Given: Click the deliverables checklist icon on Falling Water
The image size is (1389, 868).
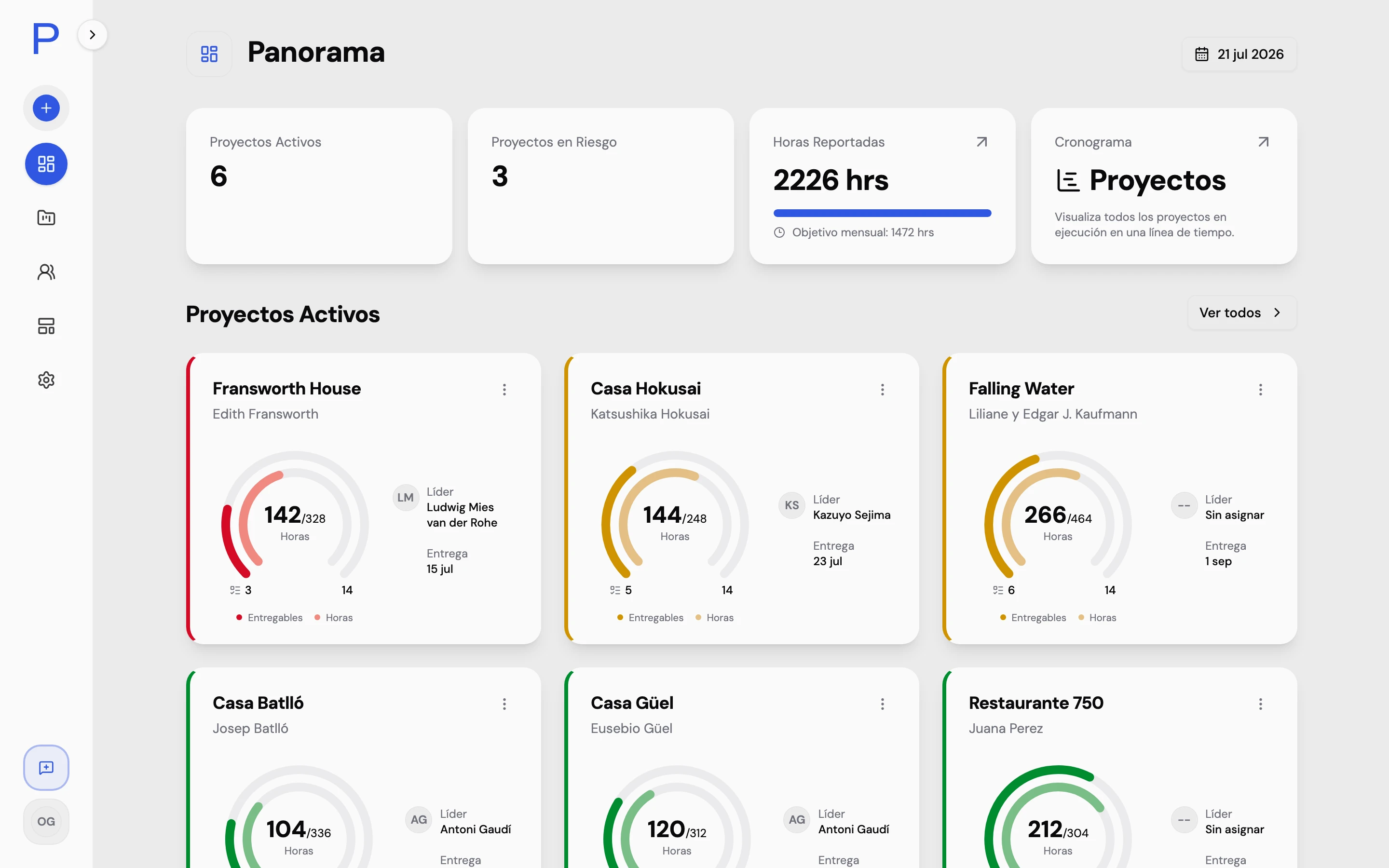Looking at the screenshot, I should (x=998, y=590).
